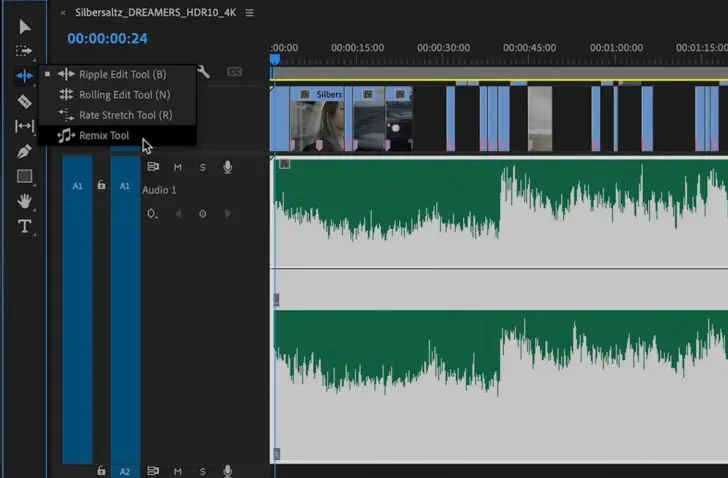The width and height of the screenshot is (728, 478).
Task: Solo the Audio 2 track
Action: (202, 472)
